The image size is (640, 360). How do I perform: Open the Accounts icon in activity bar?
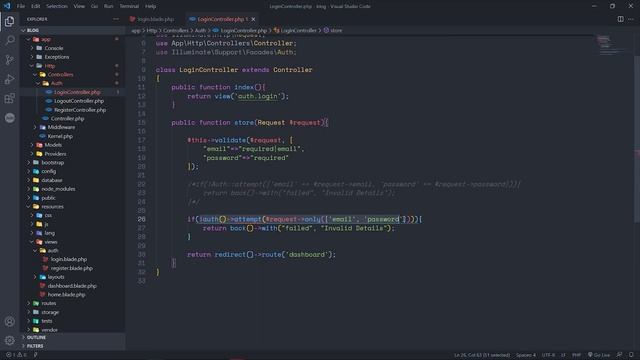[9, 321]
